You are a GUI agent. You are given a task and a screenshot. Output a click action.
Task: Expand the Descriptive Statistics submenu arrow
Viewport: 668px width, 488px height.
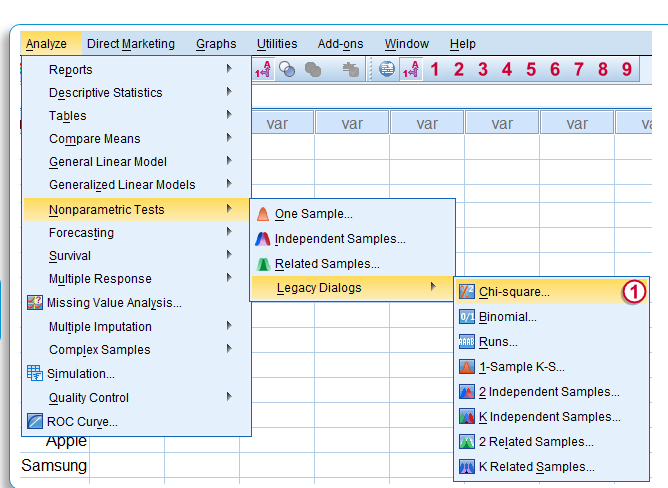229,92
